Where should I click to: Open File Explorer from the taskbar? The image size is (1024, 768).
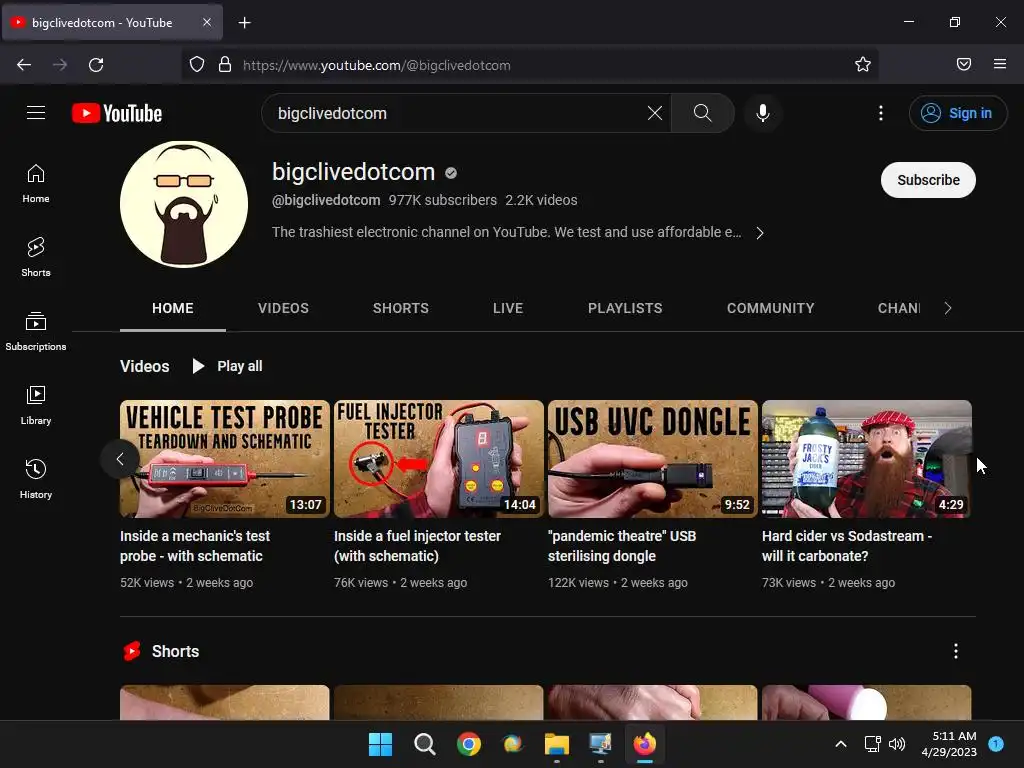[x=556, y=744]
